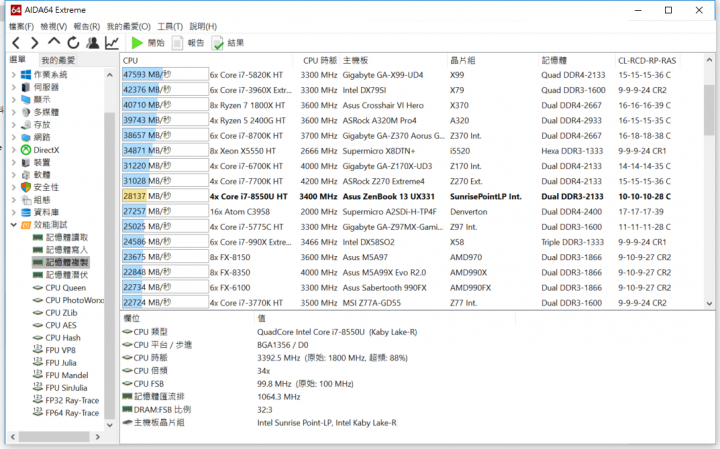720x449 pixels.
Task: Open the 報告(R) menu
Action: pos(87,27)
